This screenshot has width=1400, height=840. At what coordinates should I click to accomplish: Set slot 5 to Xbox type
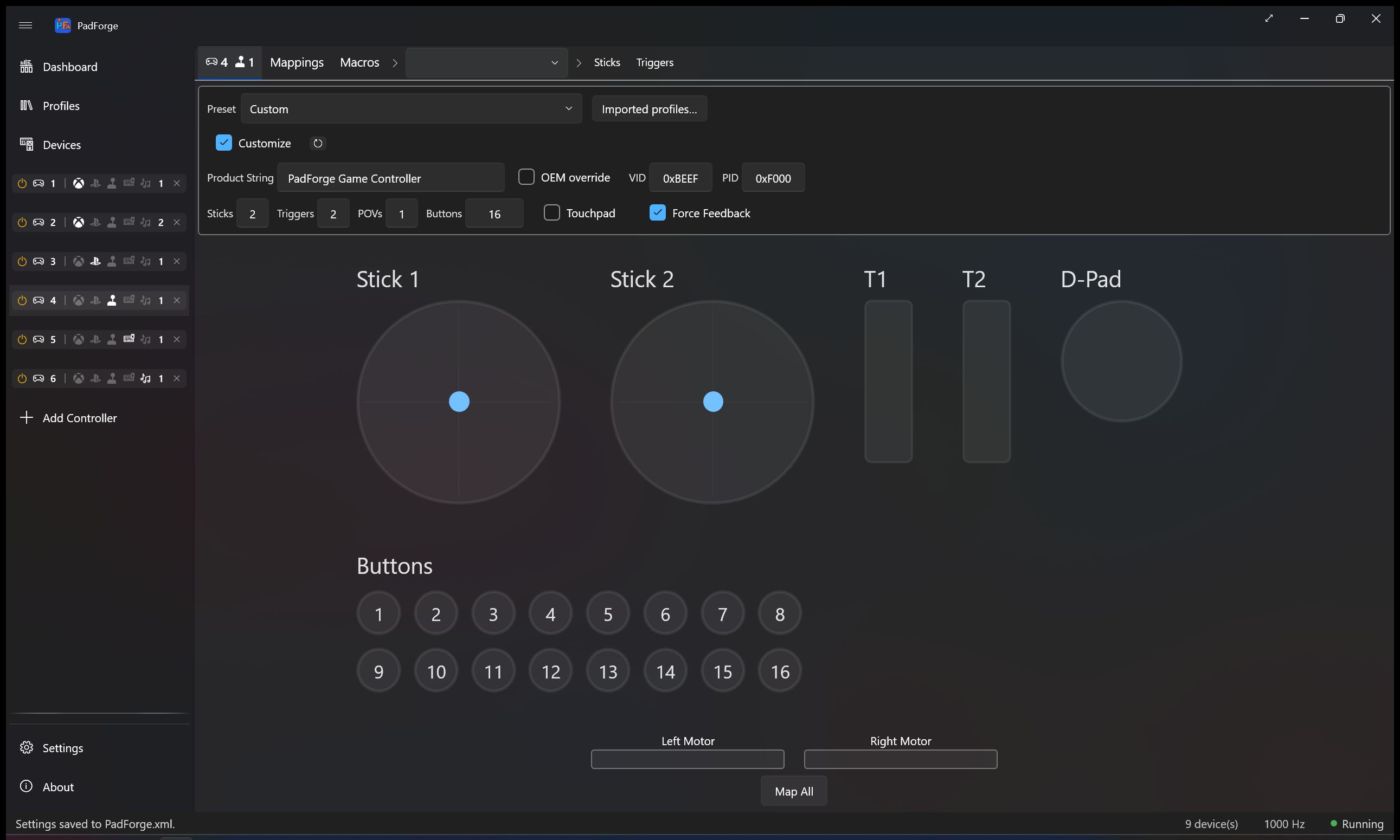coord(79,340)
